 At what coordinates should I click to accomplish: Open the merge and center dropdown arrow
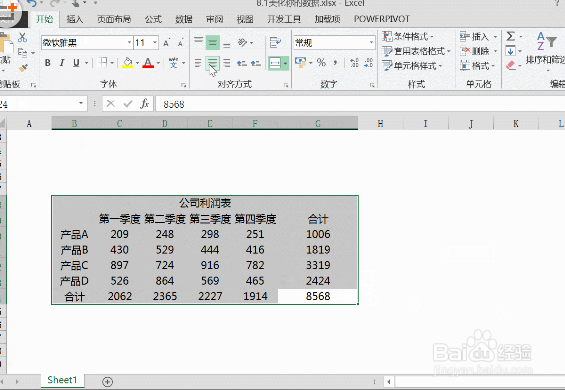tap(285, 63)
